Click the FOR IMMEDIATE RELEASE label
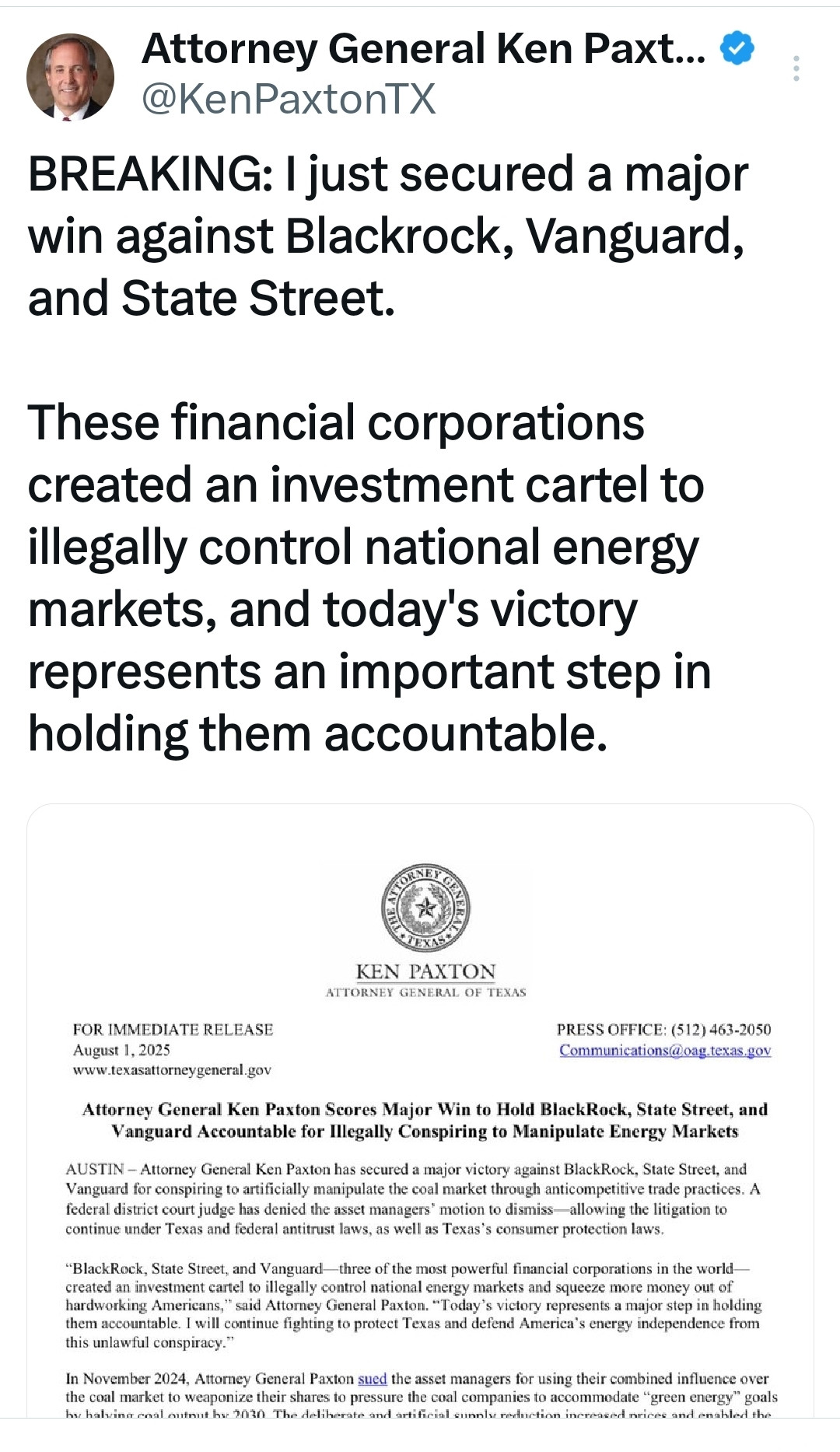 173,1030
